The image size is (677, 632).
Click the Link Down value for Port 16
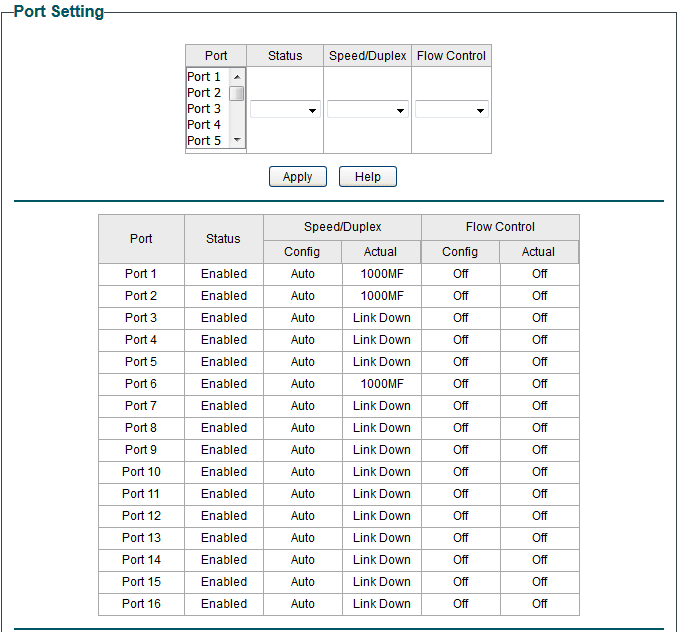coord(382,604)
